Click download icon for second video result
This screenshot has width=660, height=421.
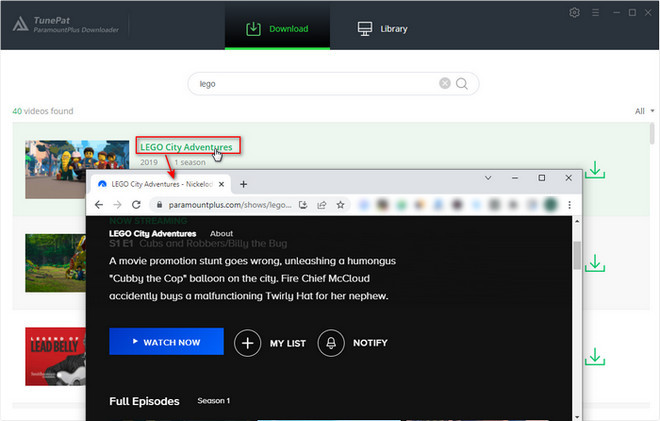click(x=595, y=263)
